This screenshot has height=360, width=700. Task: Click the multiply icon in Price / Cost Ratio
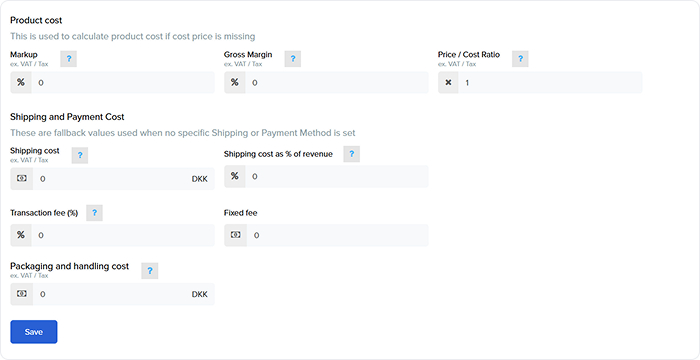448,83
